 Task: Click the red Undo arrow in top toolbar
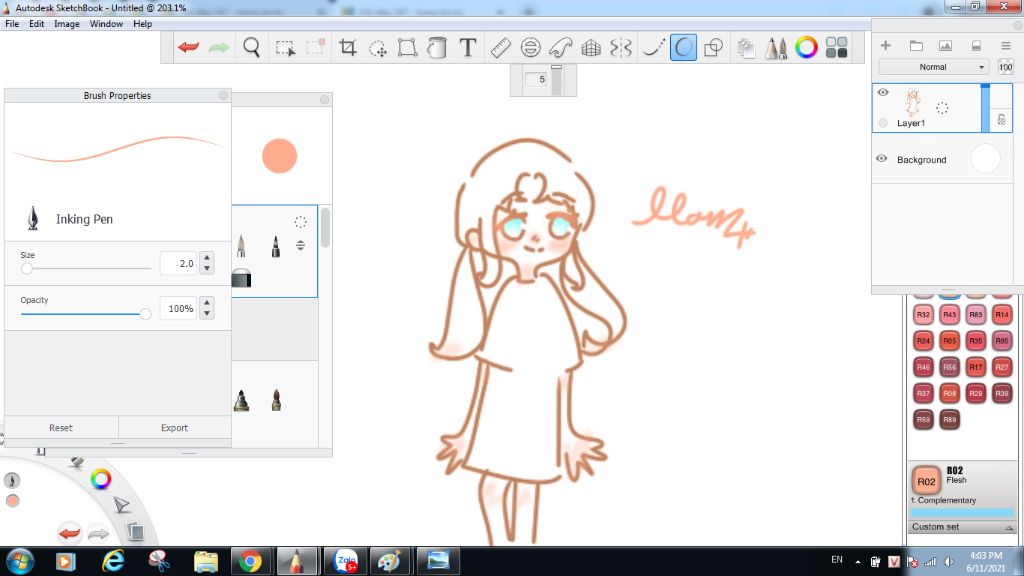(189, 47)
